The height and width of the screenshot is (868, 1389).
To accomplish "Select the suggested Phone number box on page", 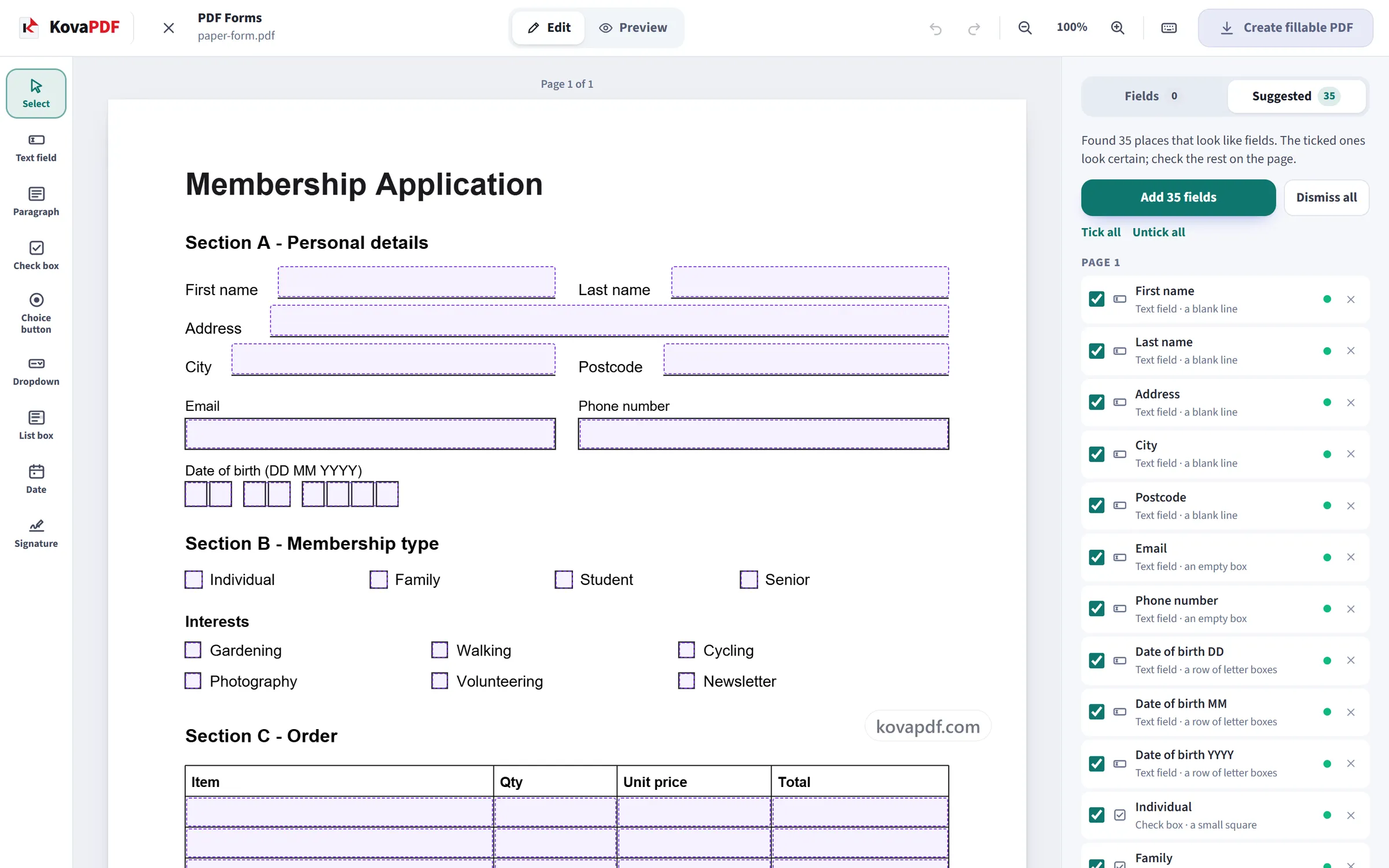I will click(x=763, y=434).
